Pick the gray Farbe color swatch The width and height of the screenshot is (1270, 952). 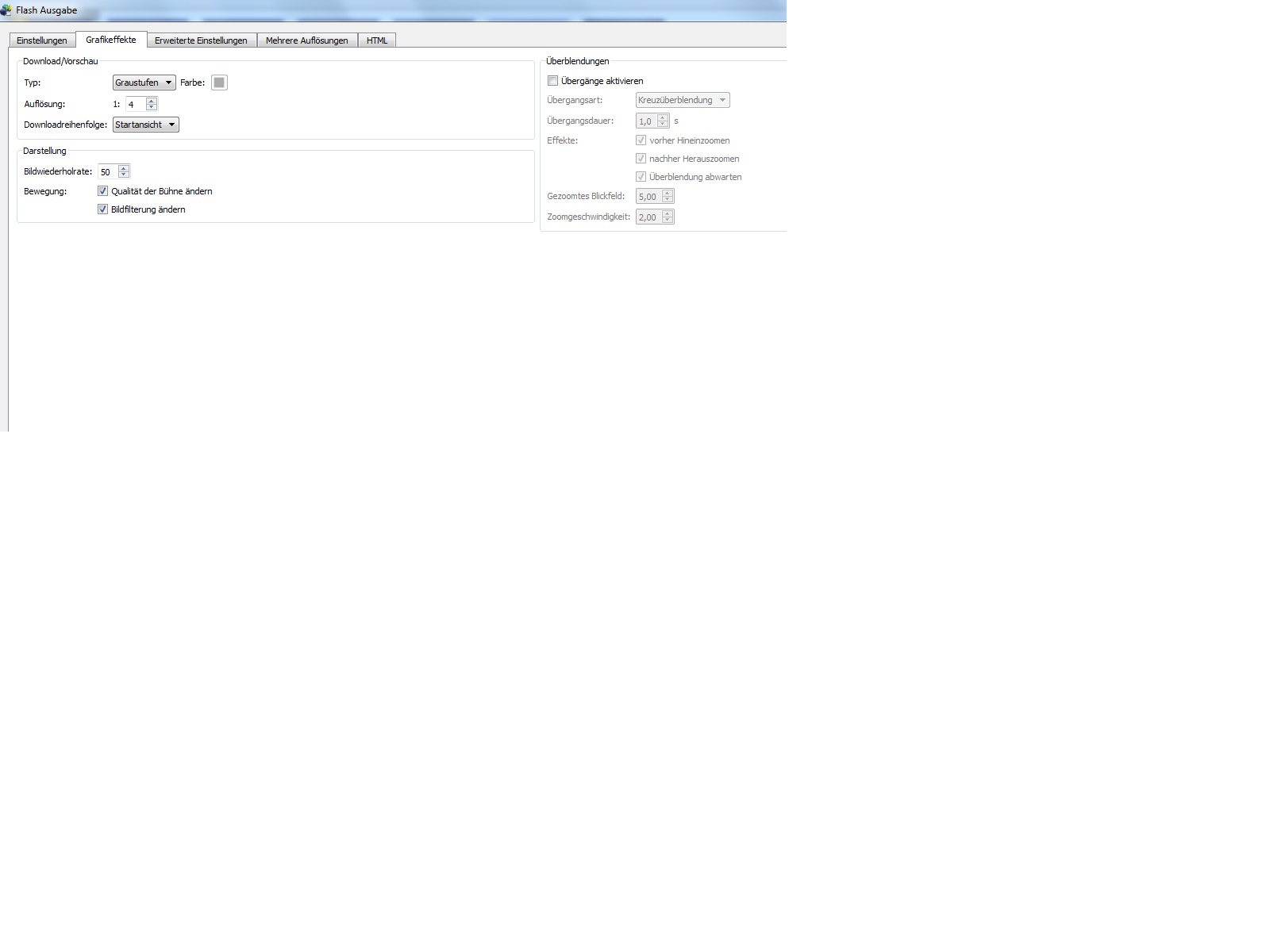point(219,83)
